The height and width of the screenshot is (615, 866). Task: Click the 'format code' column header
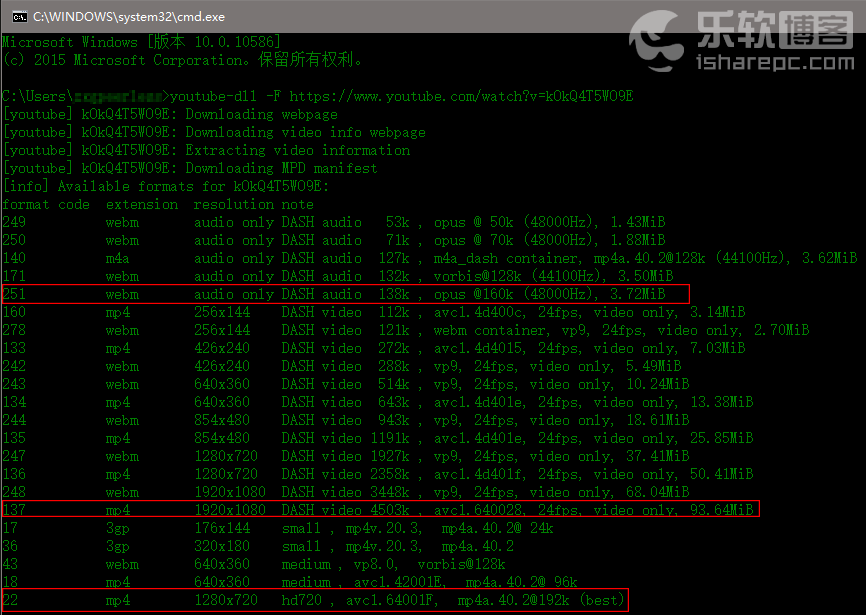pos(46,204)
